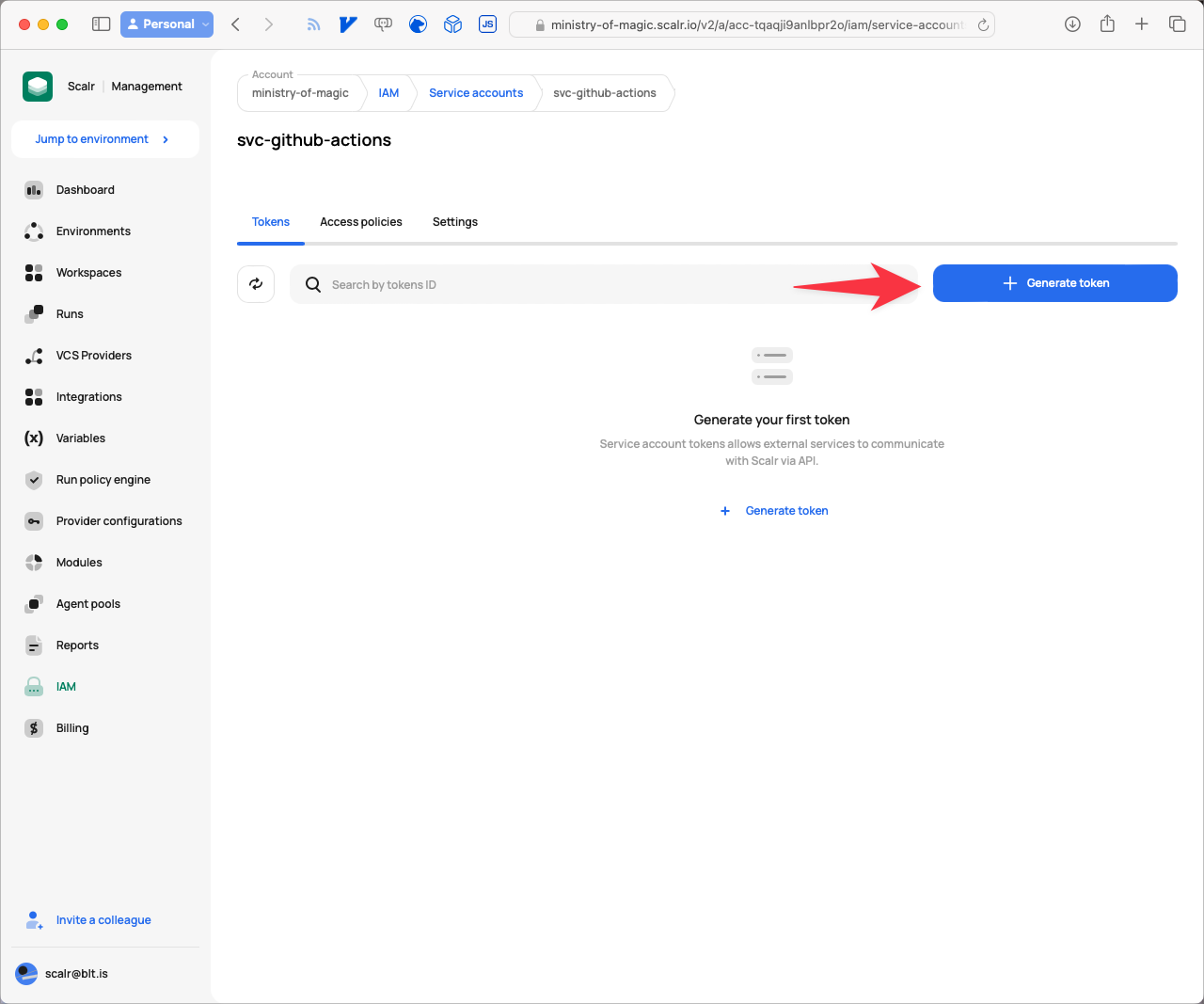
Task: Open the blue cube extension icon
Action: pyautogui.click(x=452, y=24)
